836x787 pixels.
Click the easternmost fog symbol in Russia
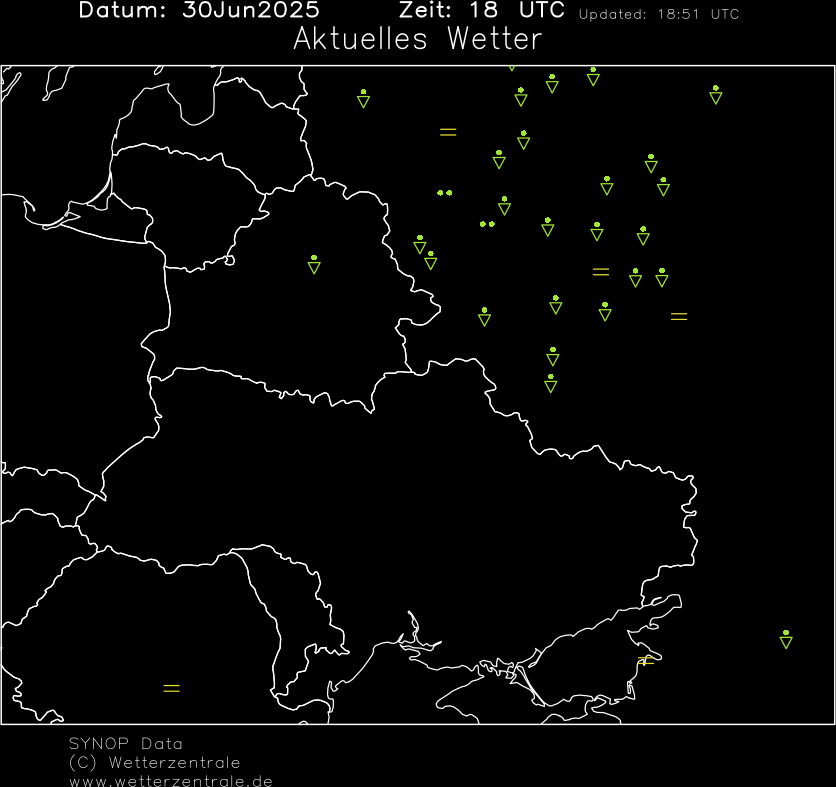(x=679, y=317)
